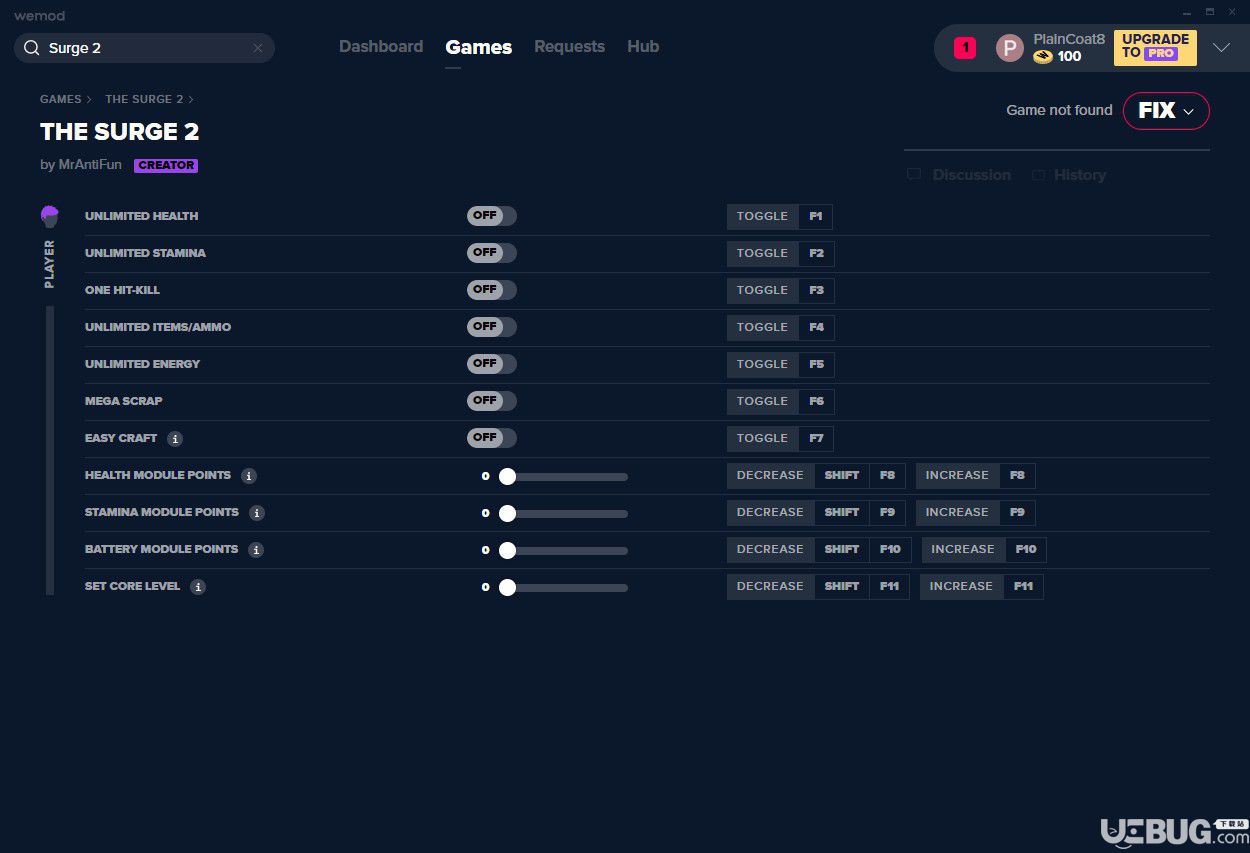1250x853 pixels.
Task: Click THE SURGE 2 breadcrumb
Action: tap(144, 99)
